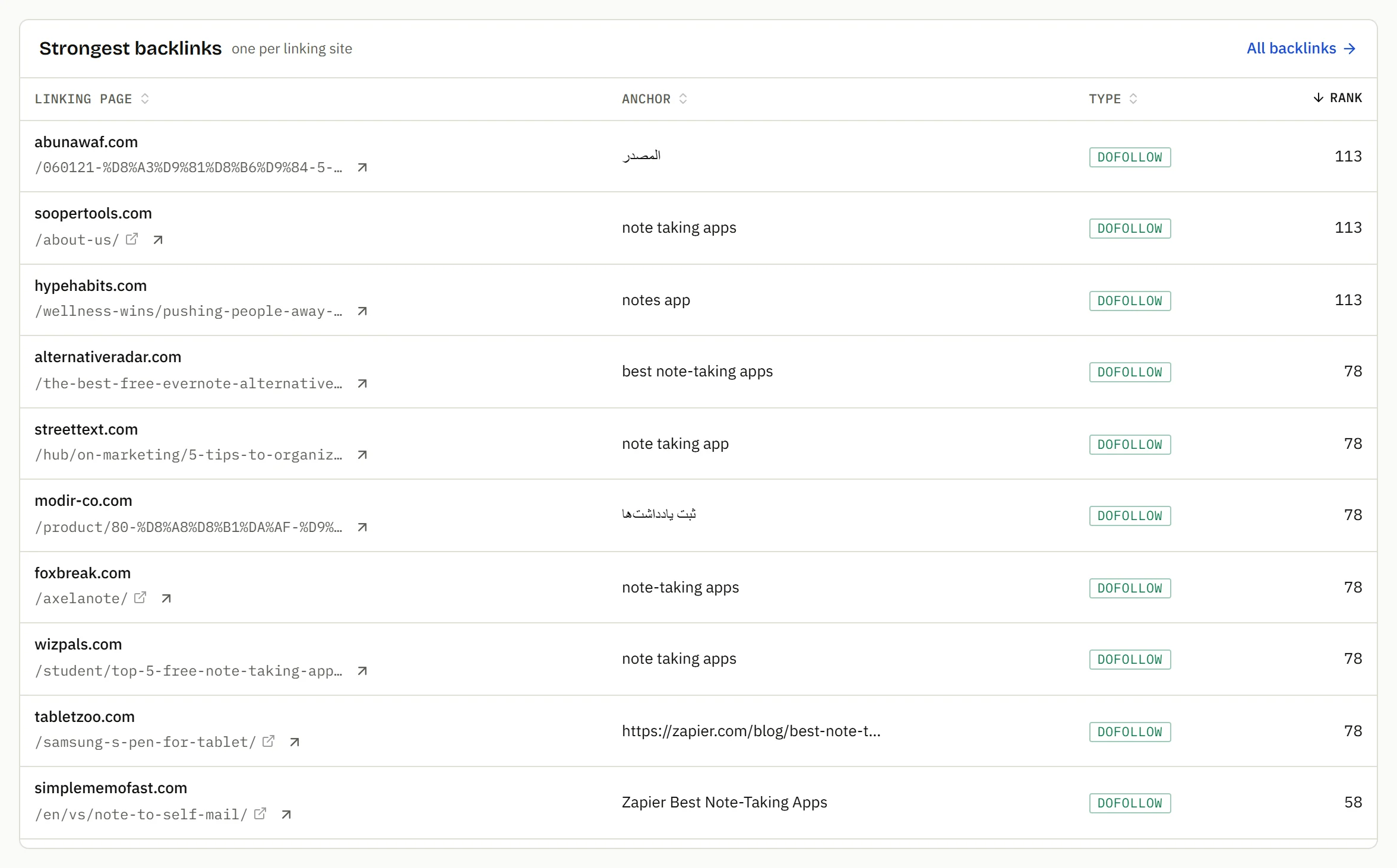
Task: Select soopertools.com domain
Action: pos(93,213)
